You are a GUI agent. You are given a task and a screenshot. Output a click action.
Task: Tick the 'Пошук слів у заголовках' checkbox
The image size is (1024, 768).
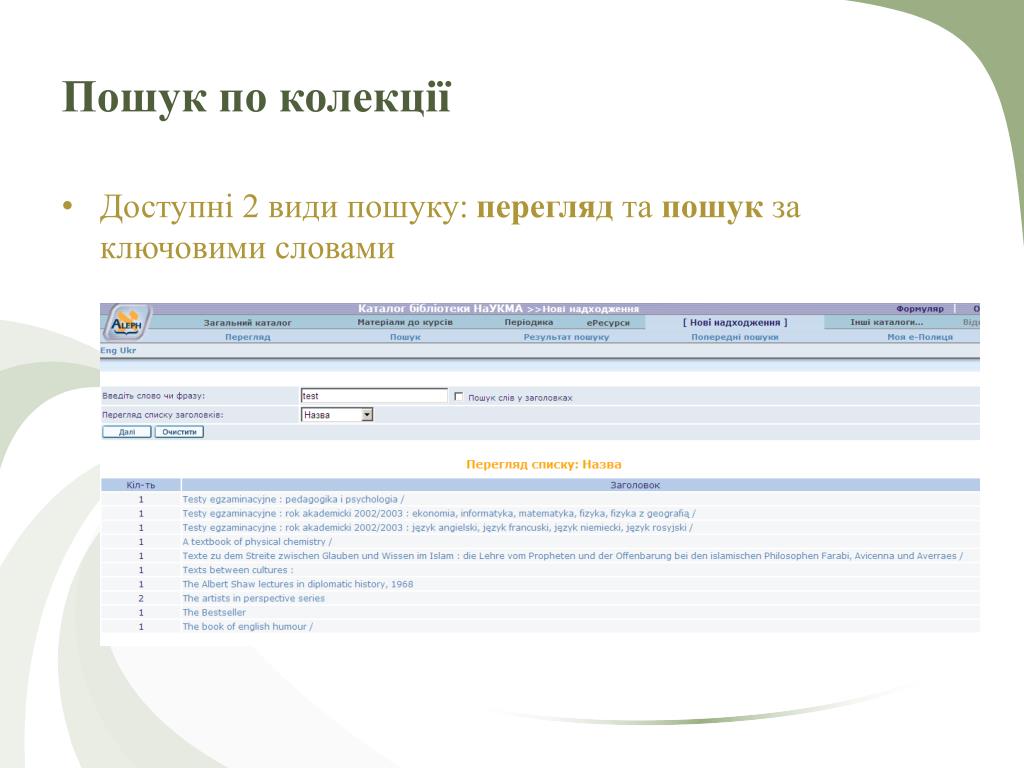pos(458,396)
